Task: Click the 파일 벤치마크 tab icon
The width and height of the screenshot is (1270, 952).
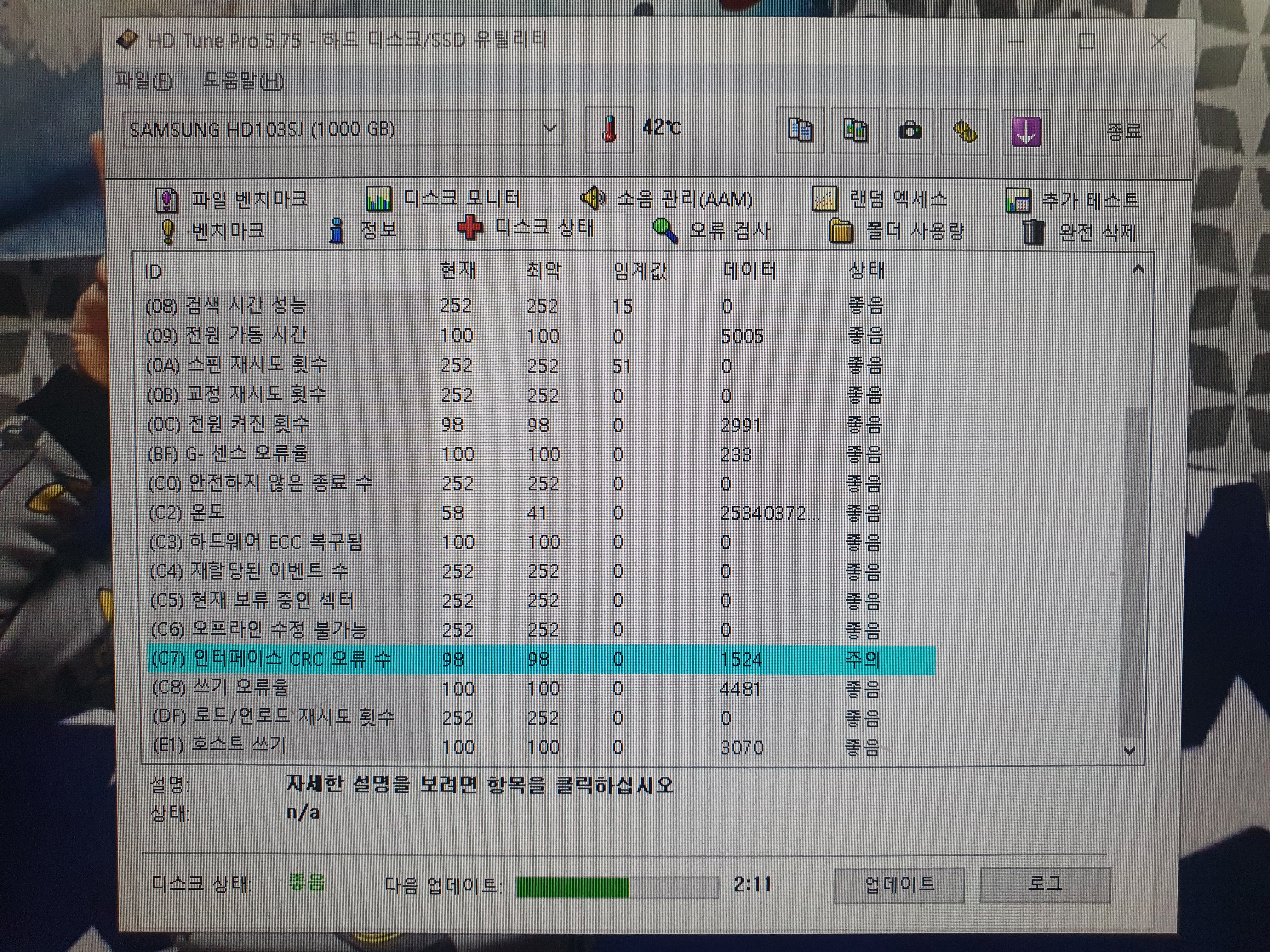Action: click(x=167, y=200)
